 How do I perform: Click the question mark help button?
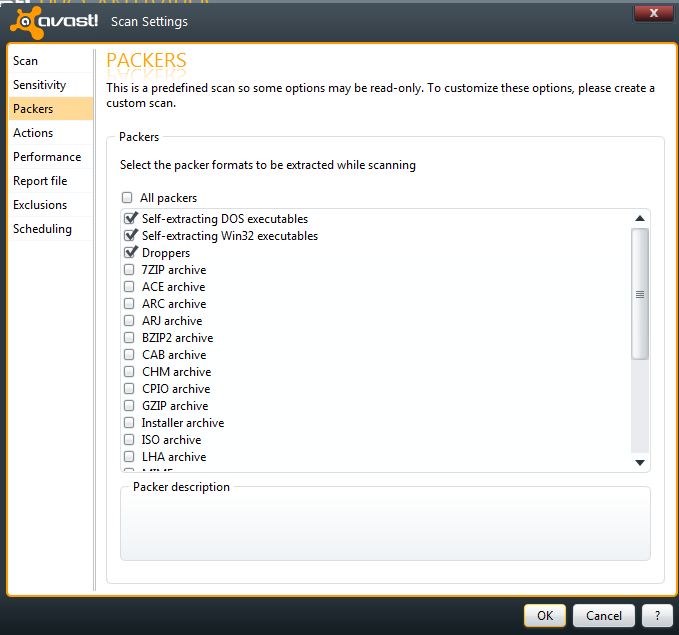point(656,616)
